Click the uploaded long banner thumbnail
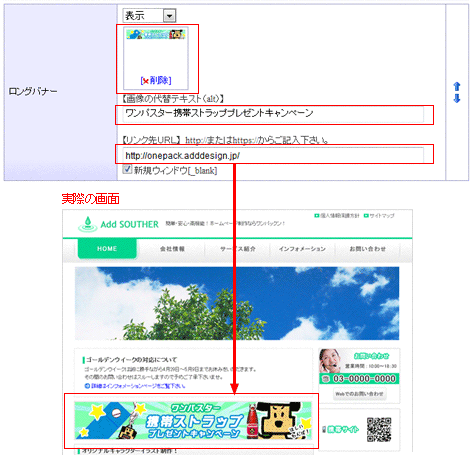This screenshot has width=476, height=461. coord(156,34)
